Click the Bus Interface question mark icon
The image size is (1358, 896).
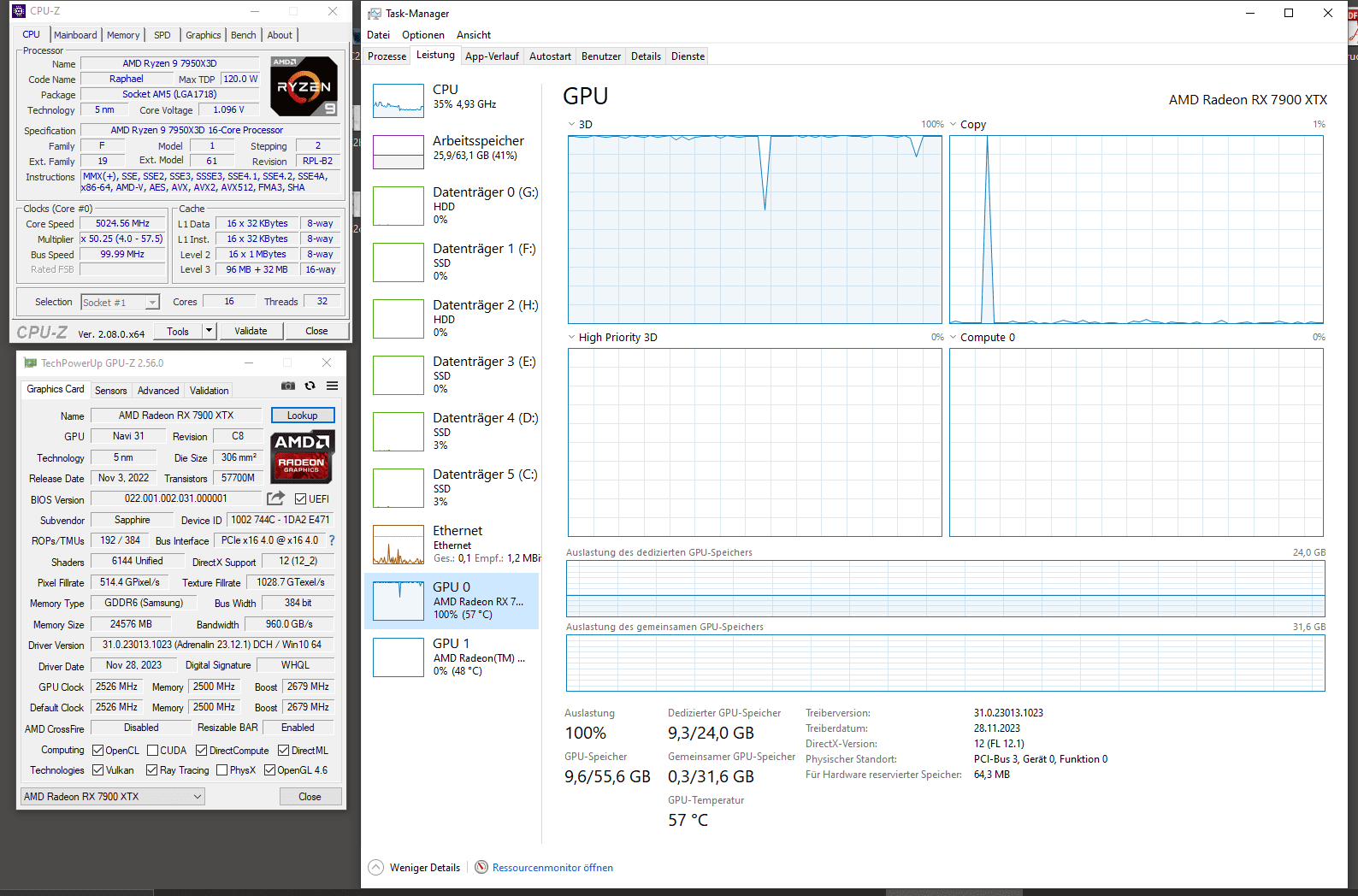332,540
